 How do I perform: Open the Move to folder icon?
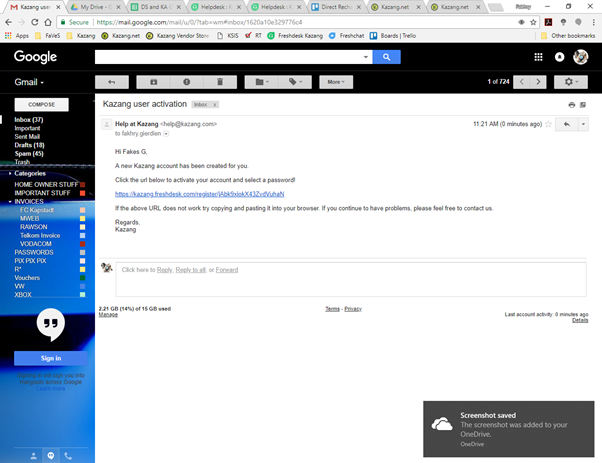262,82
